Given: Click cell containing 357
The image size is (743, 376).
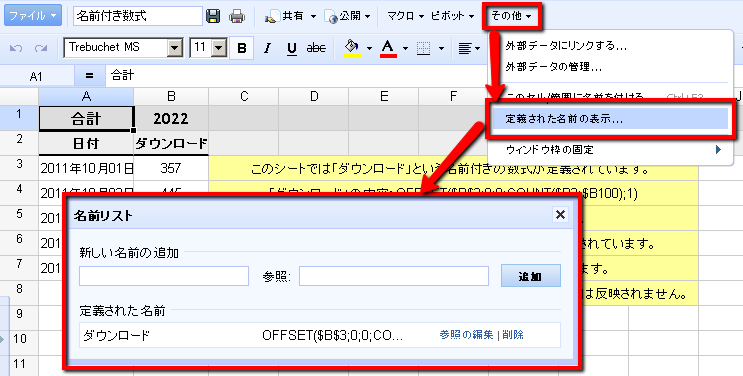Looking at the screenshot, I should pos(171,168).
